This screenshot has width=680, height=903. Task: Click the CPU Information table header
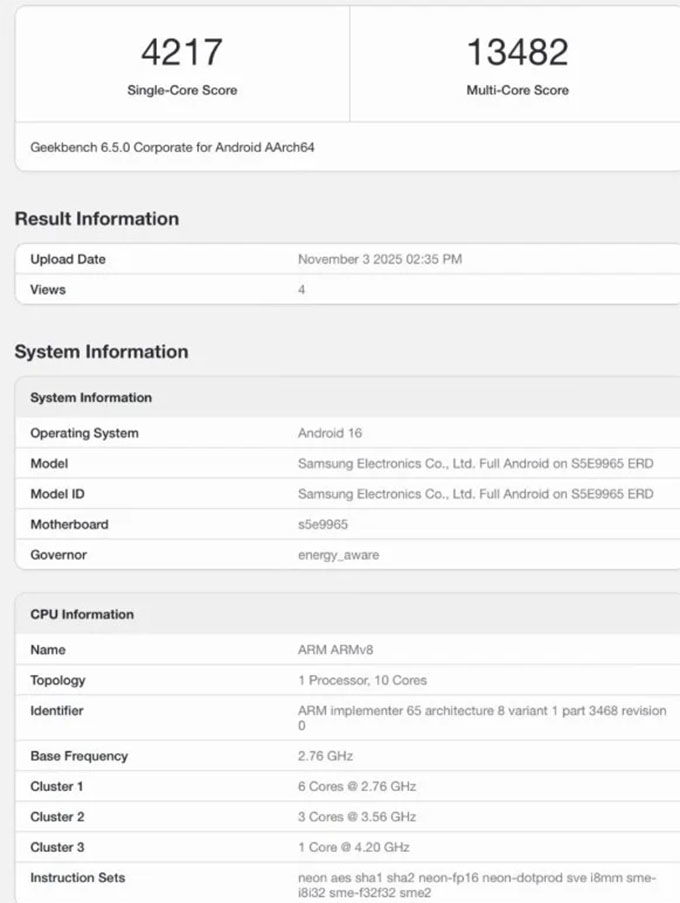pos(82,614)
